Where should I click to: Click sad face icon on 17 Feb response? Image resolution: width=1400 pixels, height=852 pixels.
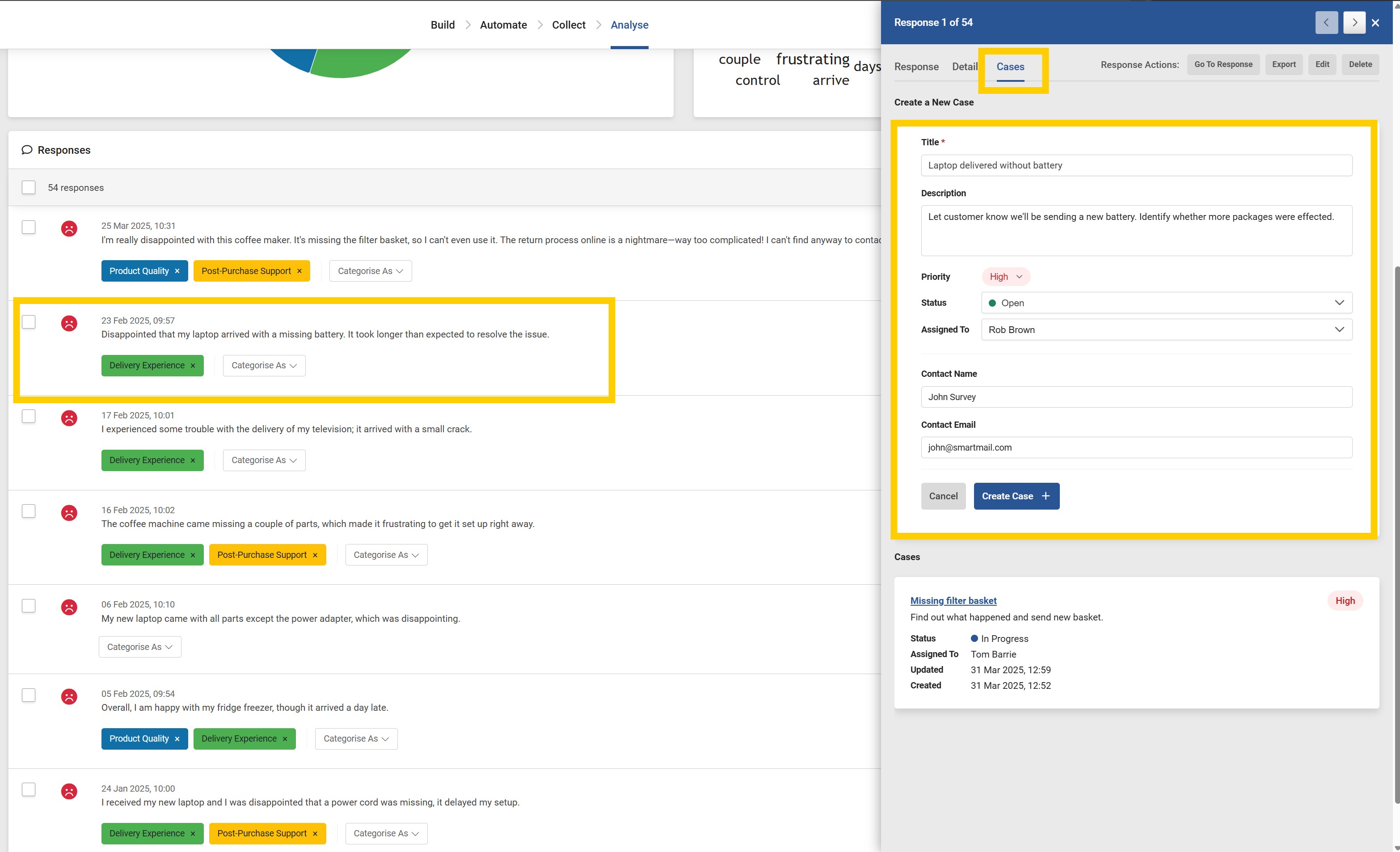coord(69,418)
